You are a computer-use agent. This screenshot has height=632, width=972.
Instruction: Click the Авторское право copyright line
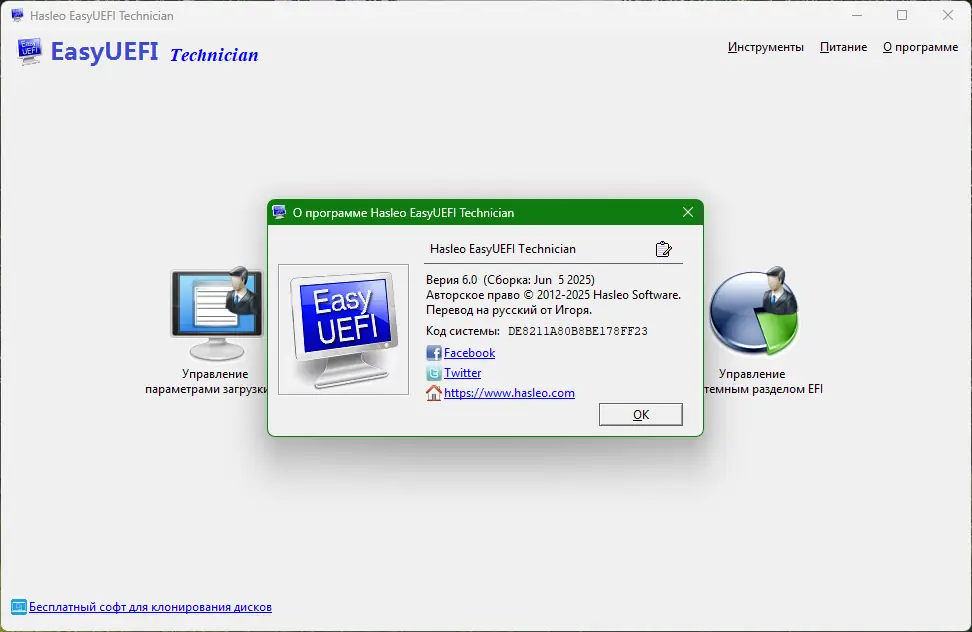click(x=553, y=295)
